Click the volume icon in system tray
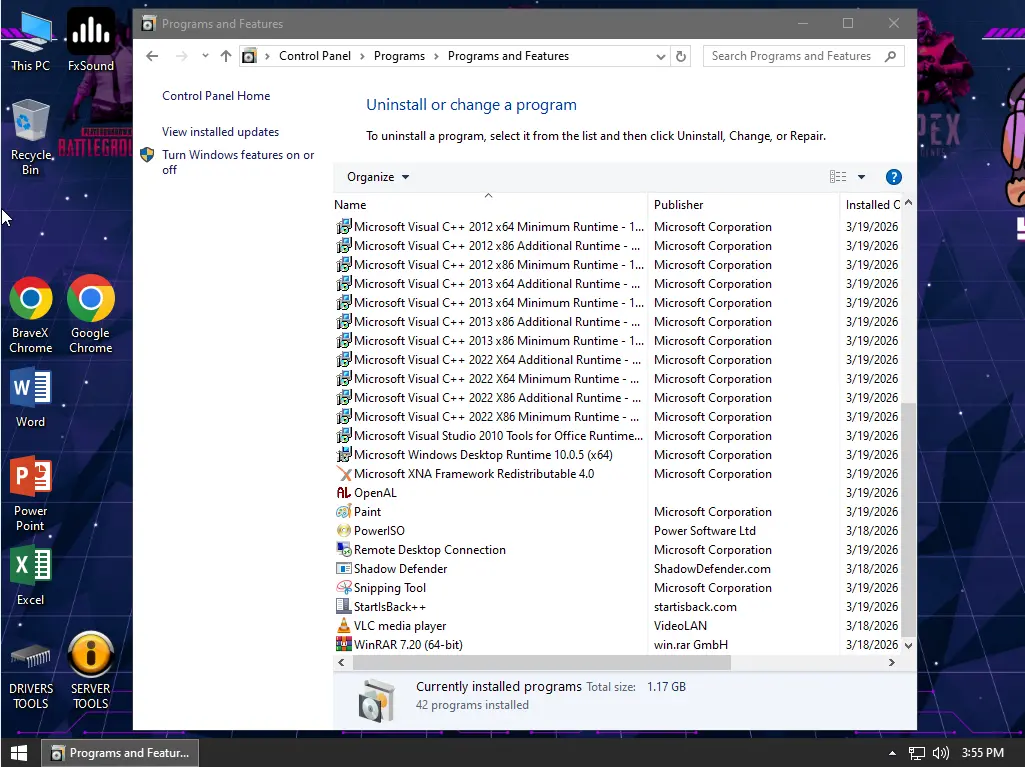The height and width of the screenshot is (767, 1025). (x=940, y=753)
